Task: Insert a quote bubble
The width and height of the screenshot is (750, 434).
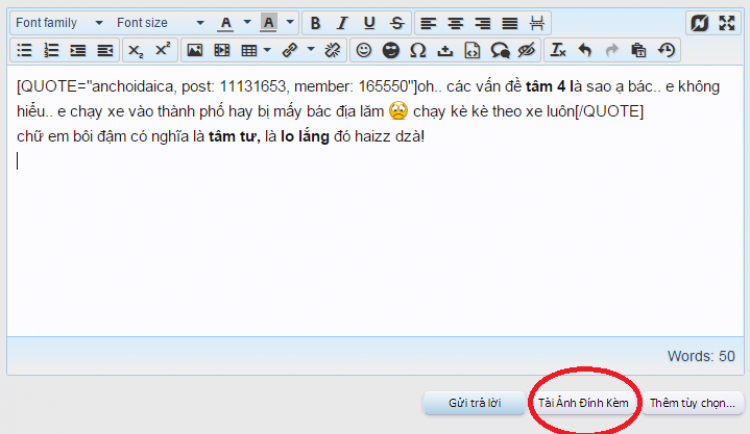Action: point(500,50)
